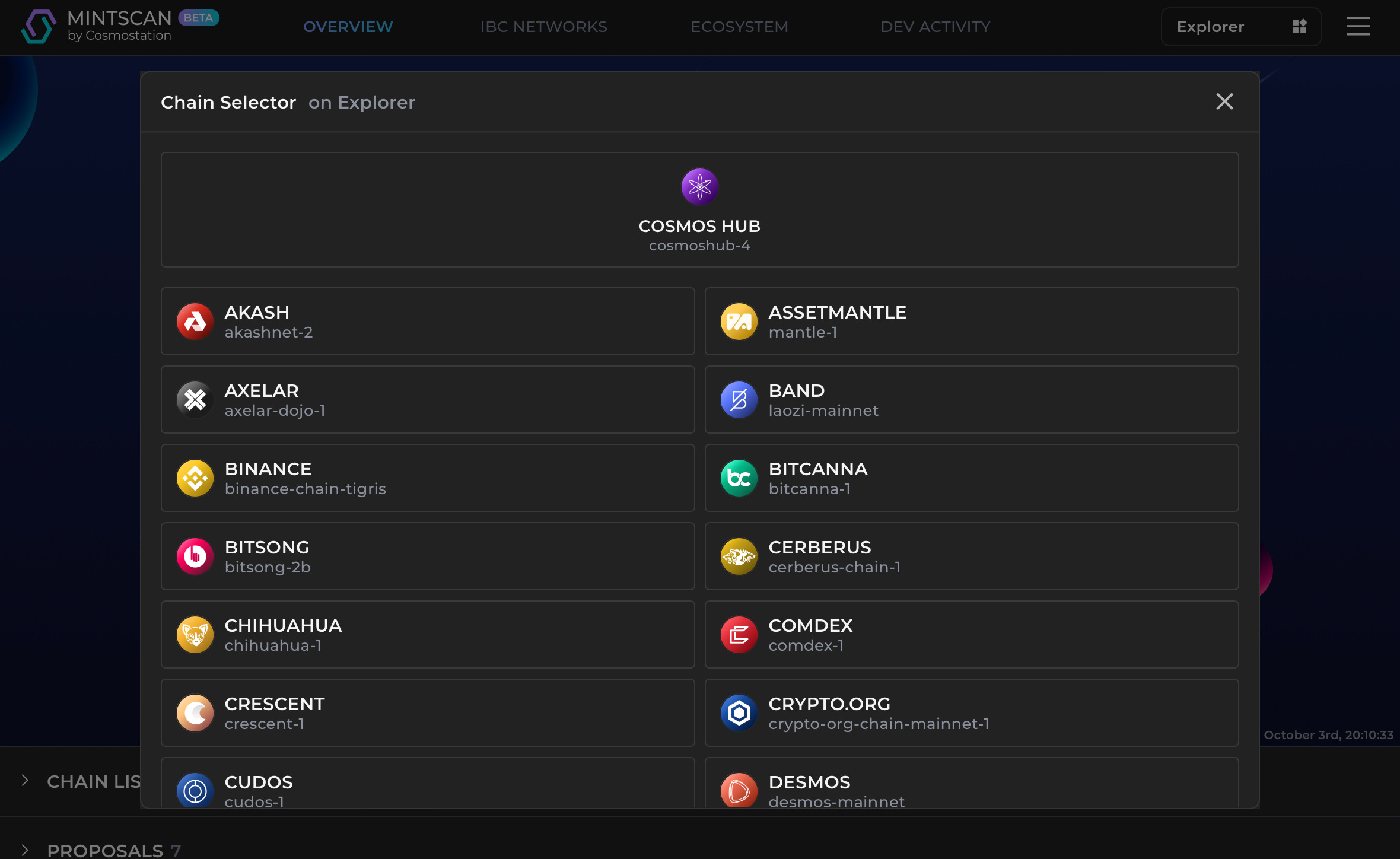The image size is (1400, 859).
Task: Select the CUDOS chain name
Action: click(259, 782)
